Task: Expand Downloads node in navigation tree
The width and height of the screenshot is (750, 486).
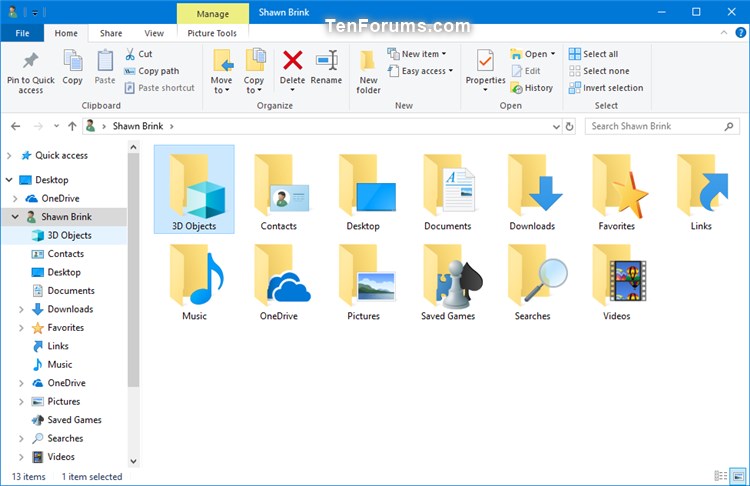Action: tap(21, 309)
